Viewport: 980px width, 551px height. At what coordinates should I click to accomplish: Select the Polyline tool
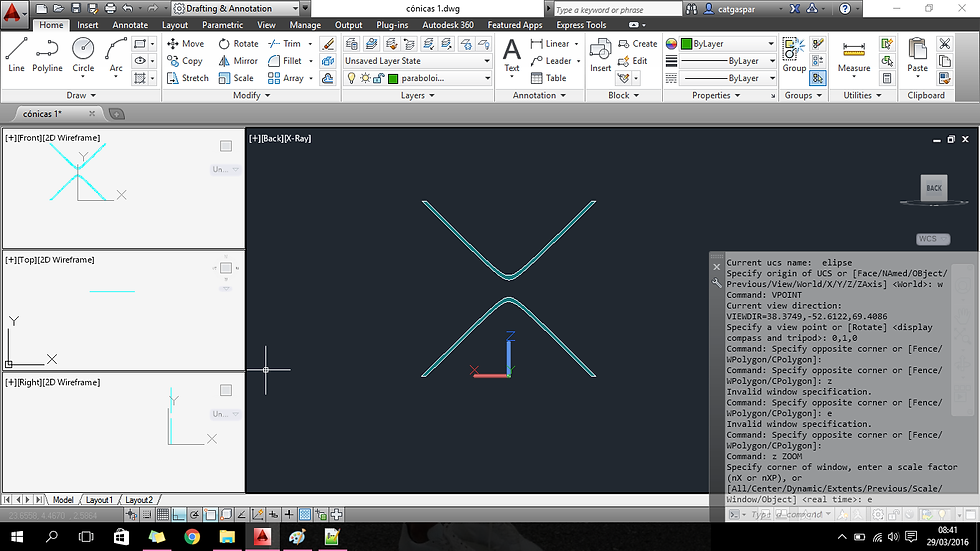[48, 55]
